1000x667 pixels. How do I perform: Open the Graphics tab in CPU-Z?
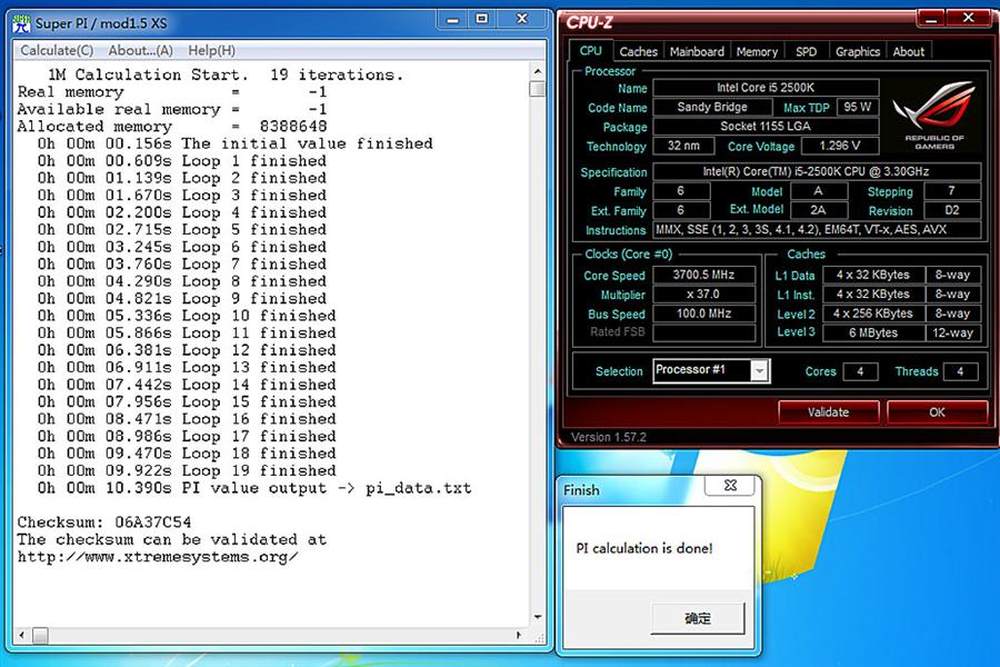[857, 52]
